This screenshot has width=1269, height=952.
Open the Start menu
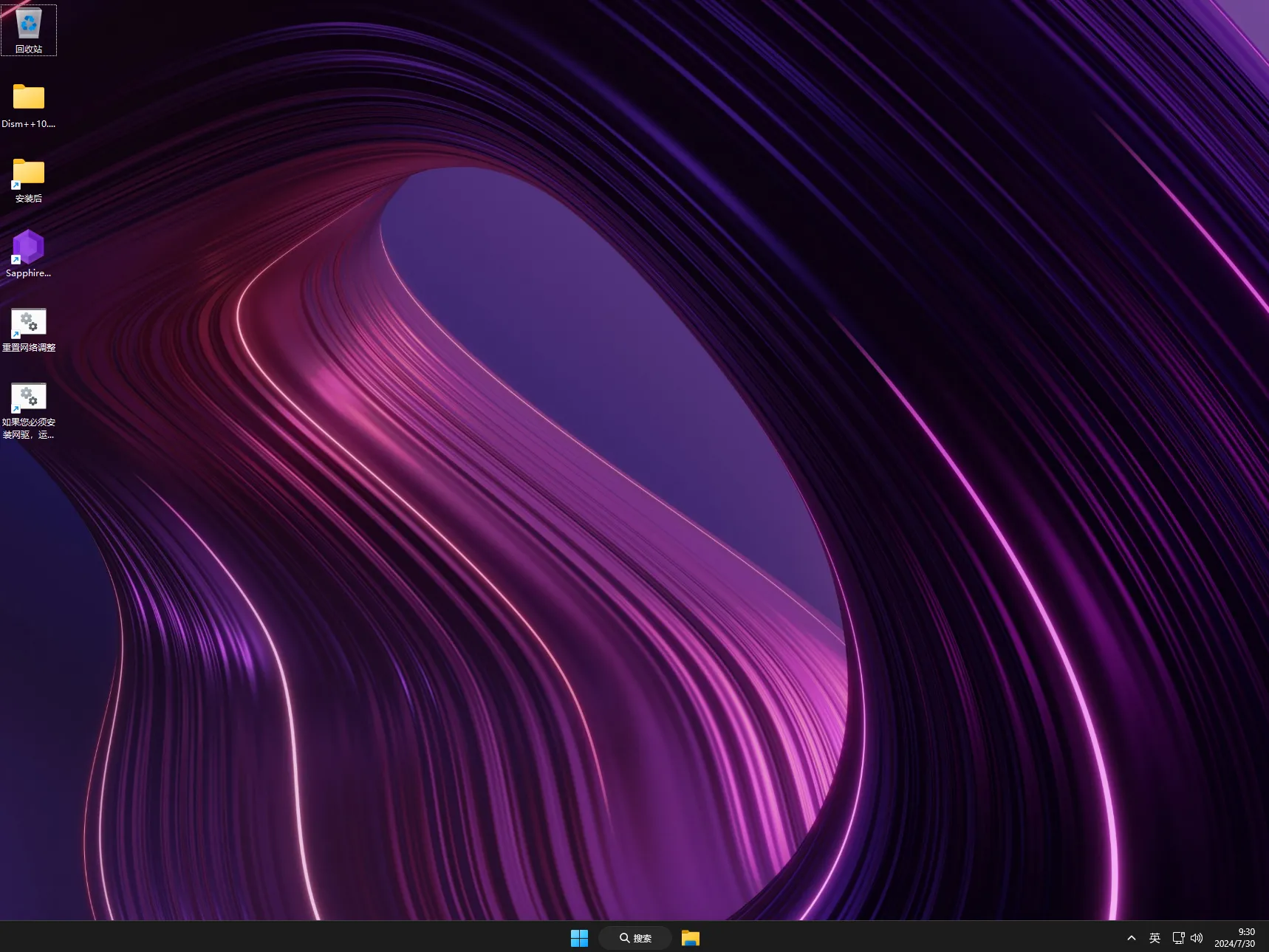coord(580,938)
